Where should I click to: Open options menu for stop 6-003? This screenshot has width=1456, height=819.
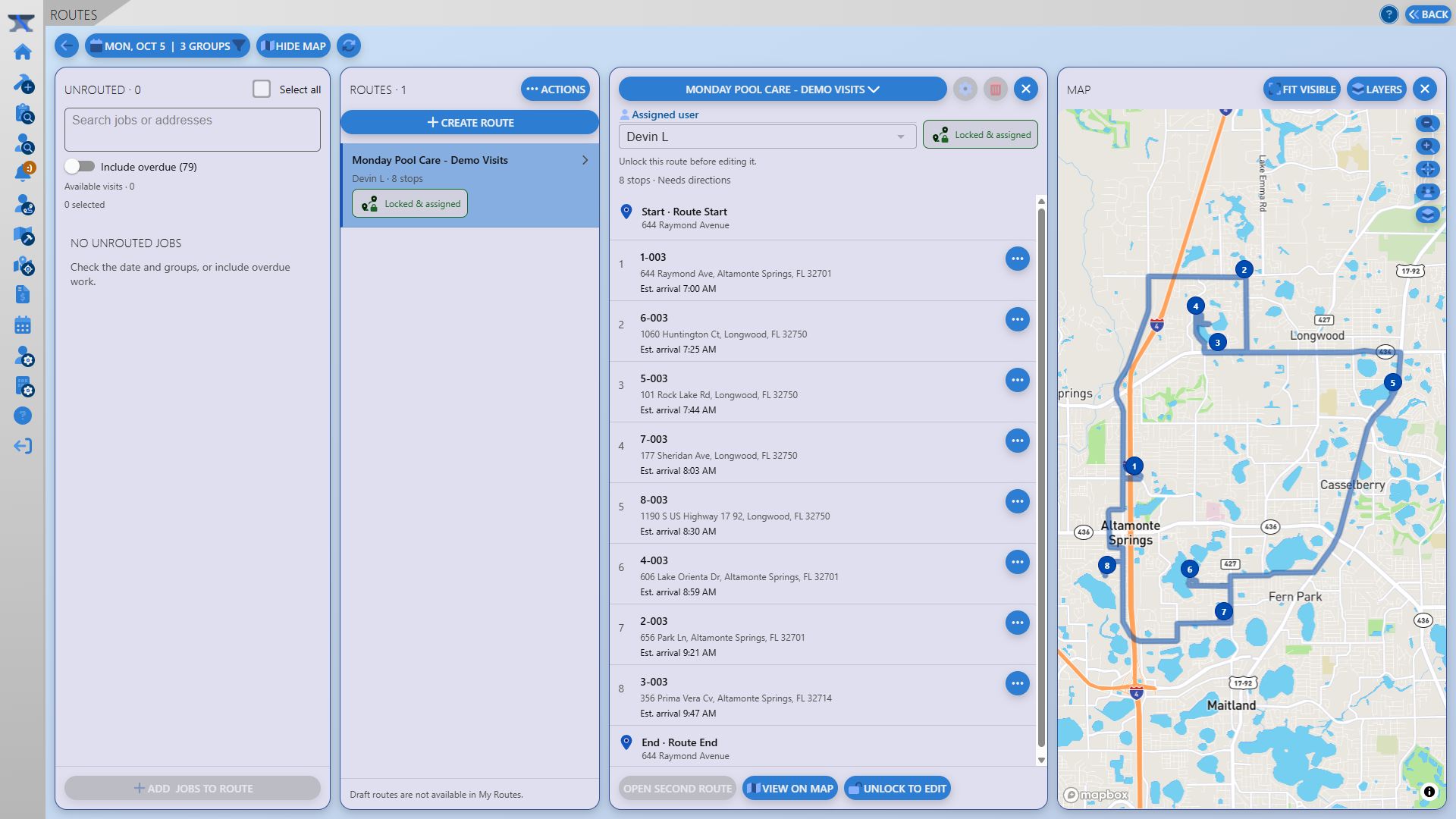(x=1018, y=319)
